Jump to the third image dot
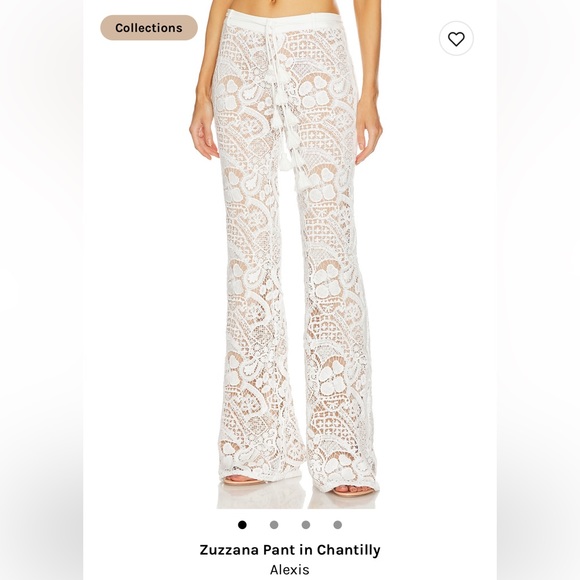 [x=306, y=525]
